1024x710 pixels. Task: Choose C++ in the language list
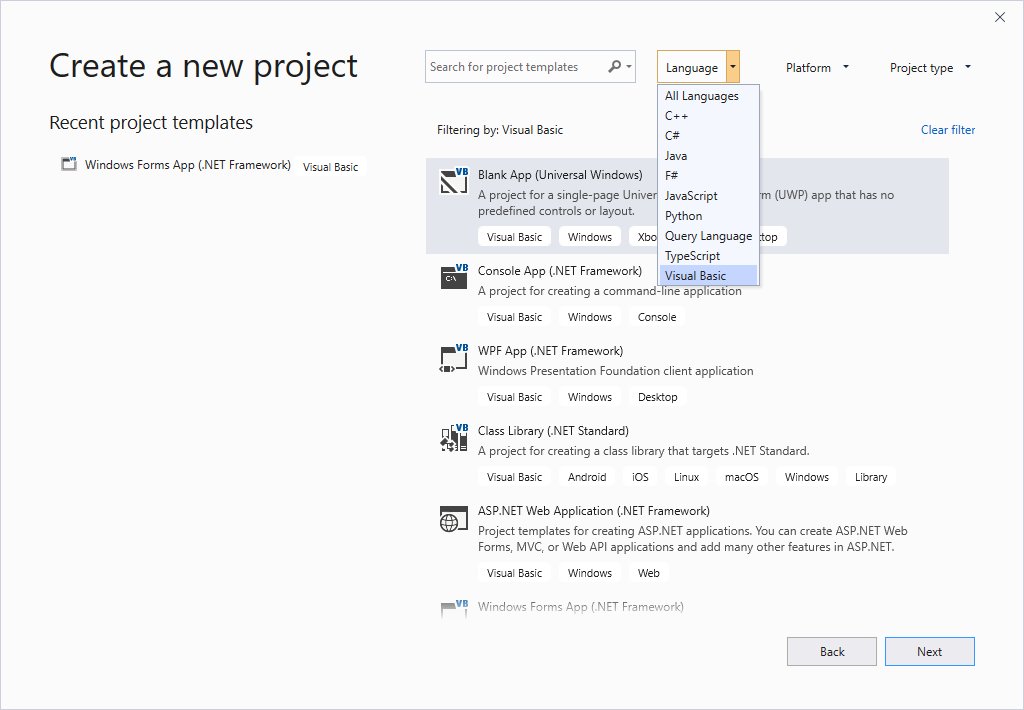click(x=708, y=116)
